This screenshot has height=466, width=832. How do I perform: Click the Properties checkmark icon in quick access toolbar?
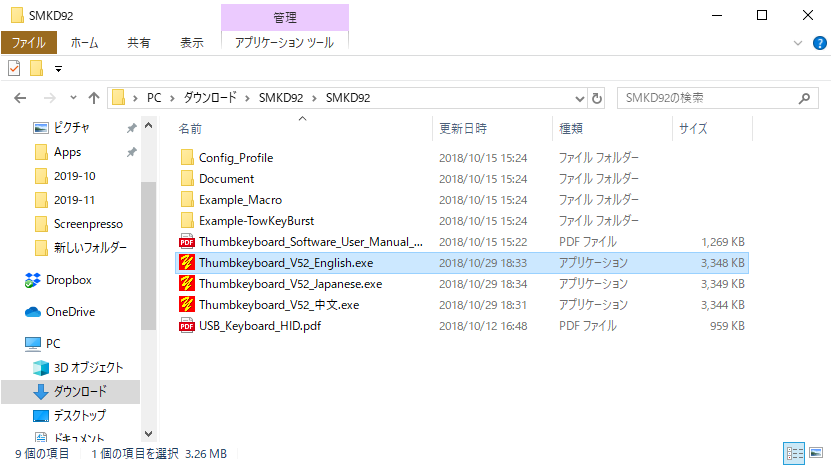point(14,68)
